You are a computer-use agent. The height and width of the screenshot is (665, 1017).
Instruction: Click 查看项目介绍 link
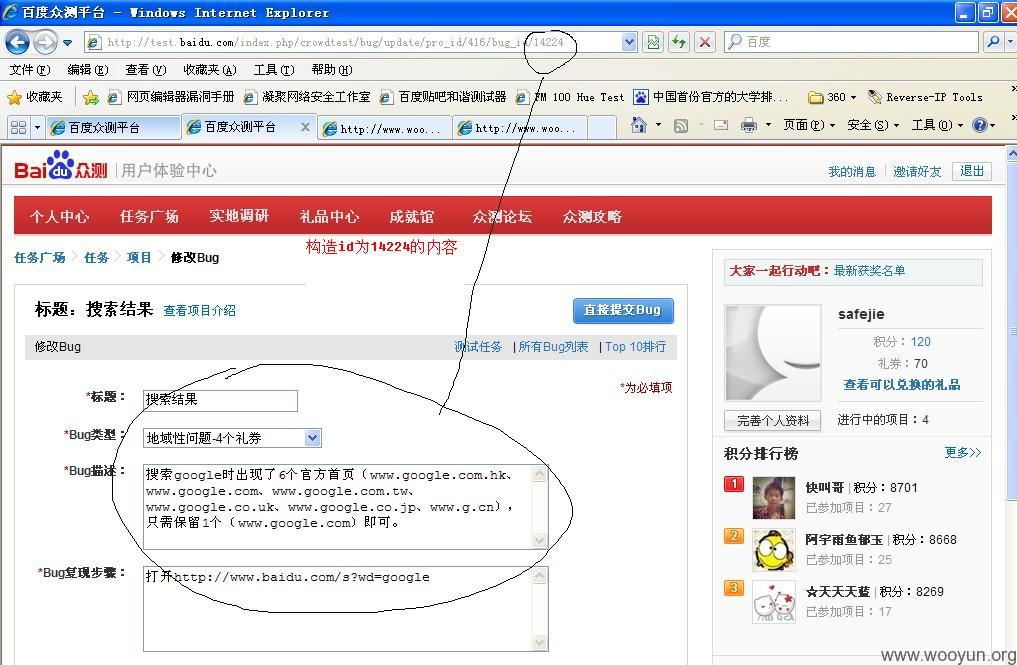pyautogui.click(x=199, y=311)
